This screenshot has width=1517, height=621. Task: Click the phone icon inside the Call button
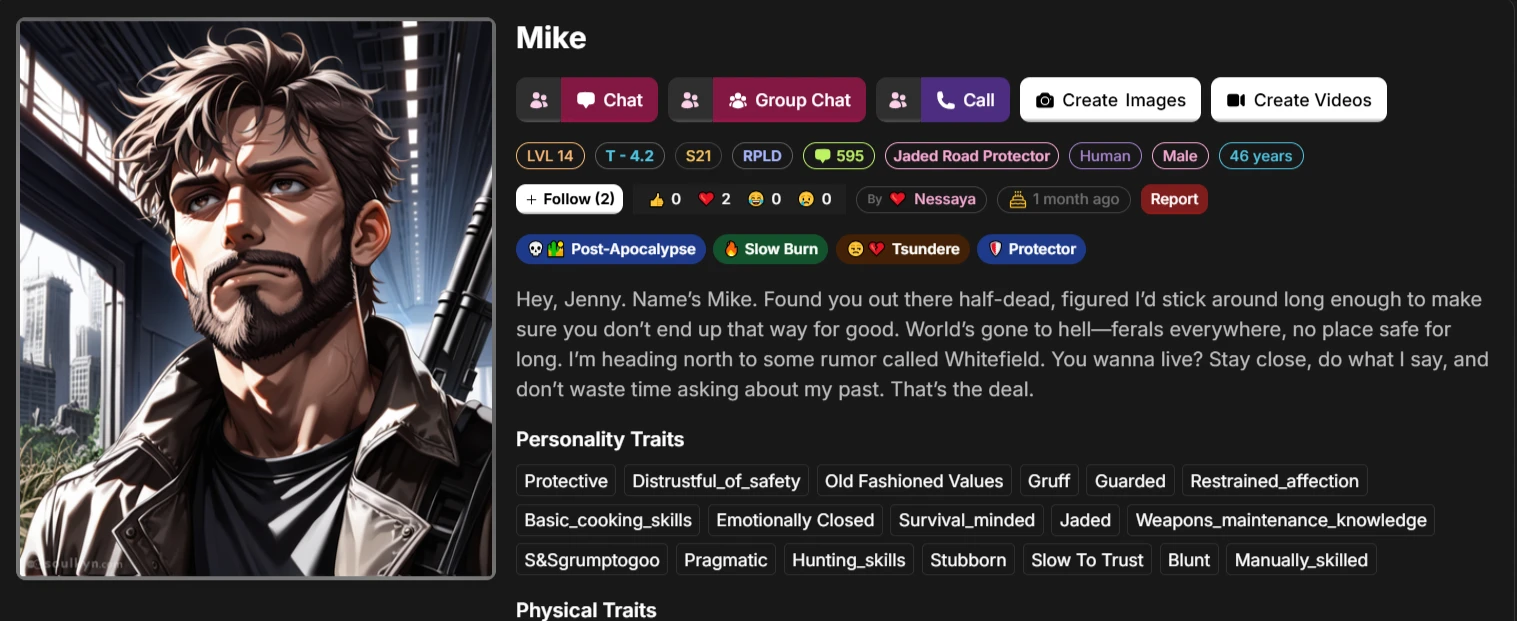coord(943,100)
